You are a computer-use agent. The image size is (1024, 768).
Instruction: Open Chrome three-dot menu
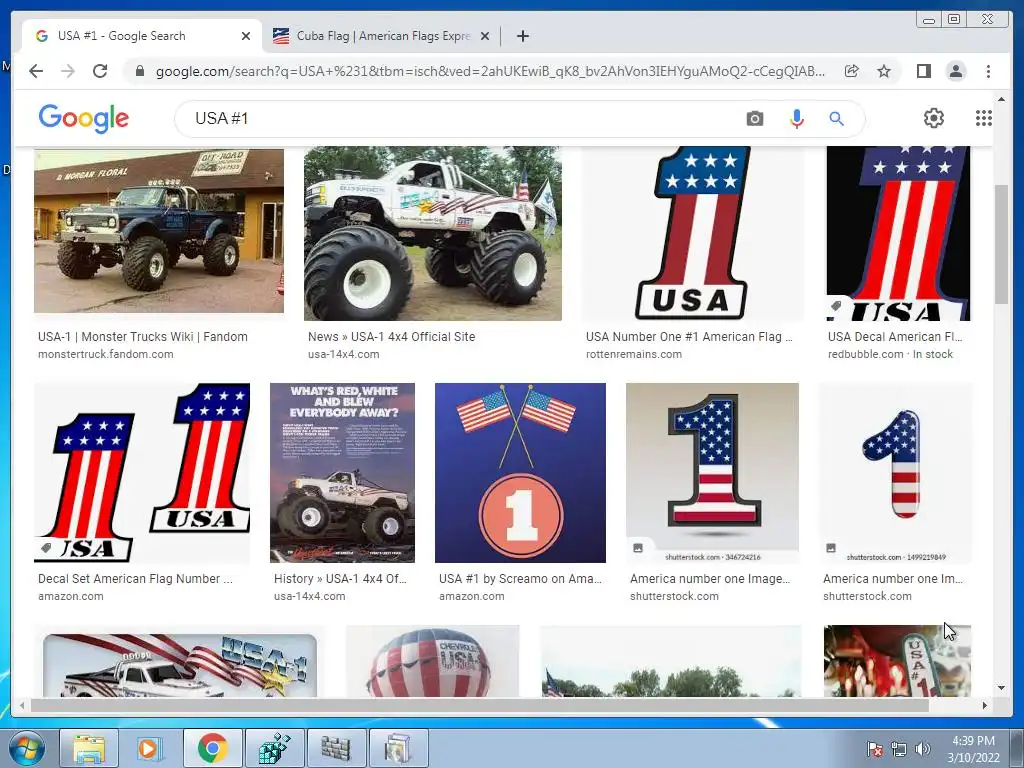pyautogui.click(x=988, y=71)
